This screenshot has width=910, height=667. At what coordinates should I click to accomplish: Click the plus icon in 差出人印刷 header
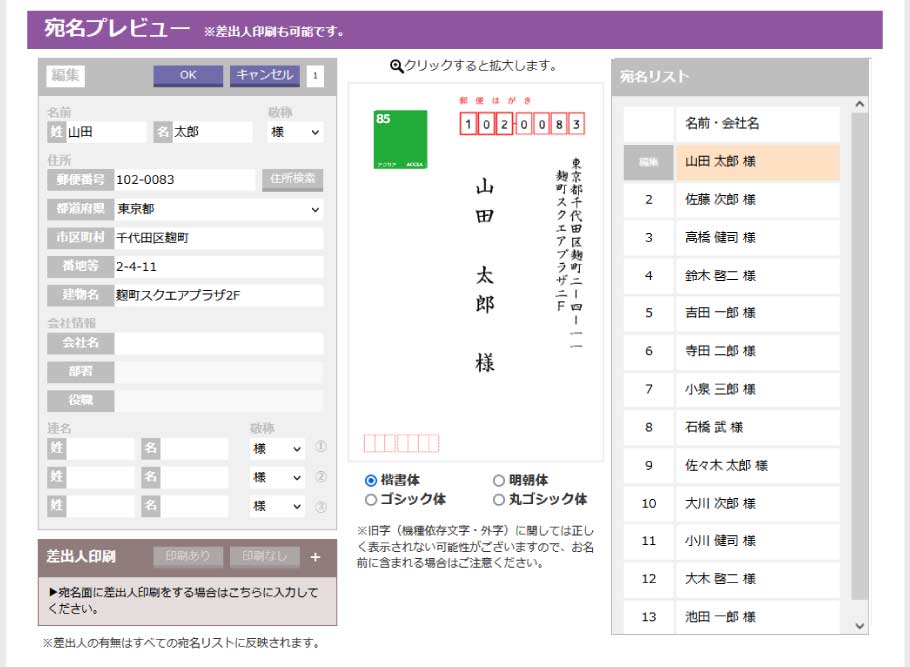pyautogui.click(x=315, y=557)
